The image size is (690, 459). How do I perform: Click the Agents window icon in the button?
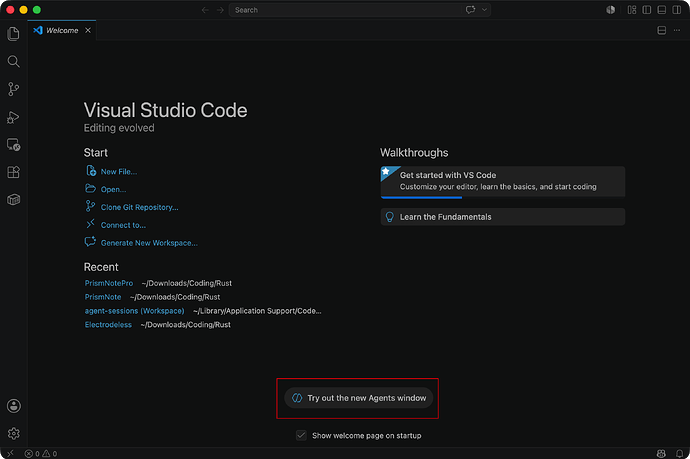297,398
